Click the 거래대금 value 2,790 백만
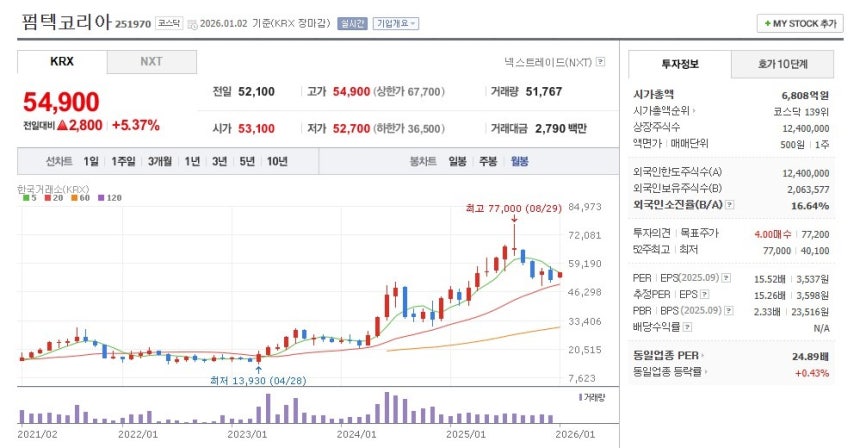The width and height of the screenshot is (860, 448). click(561, 128)
